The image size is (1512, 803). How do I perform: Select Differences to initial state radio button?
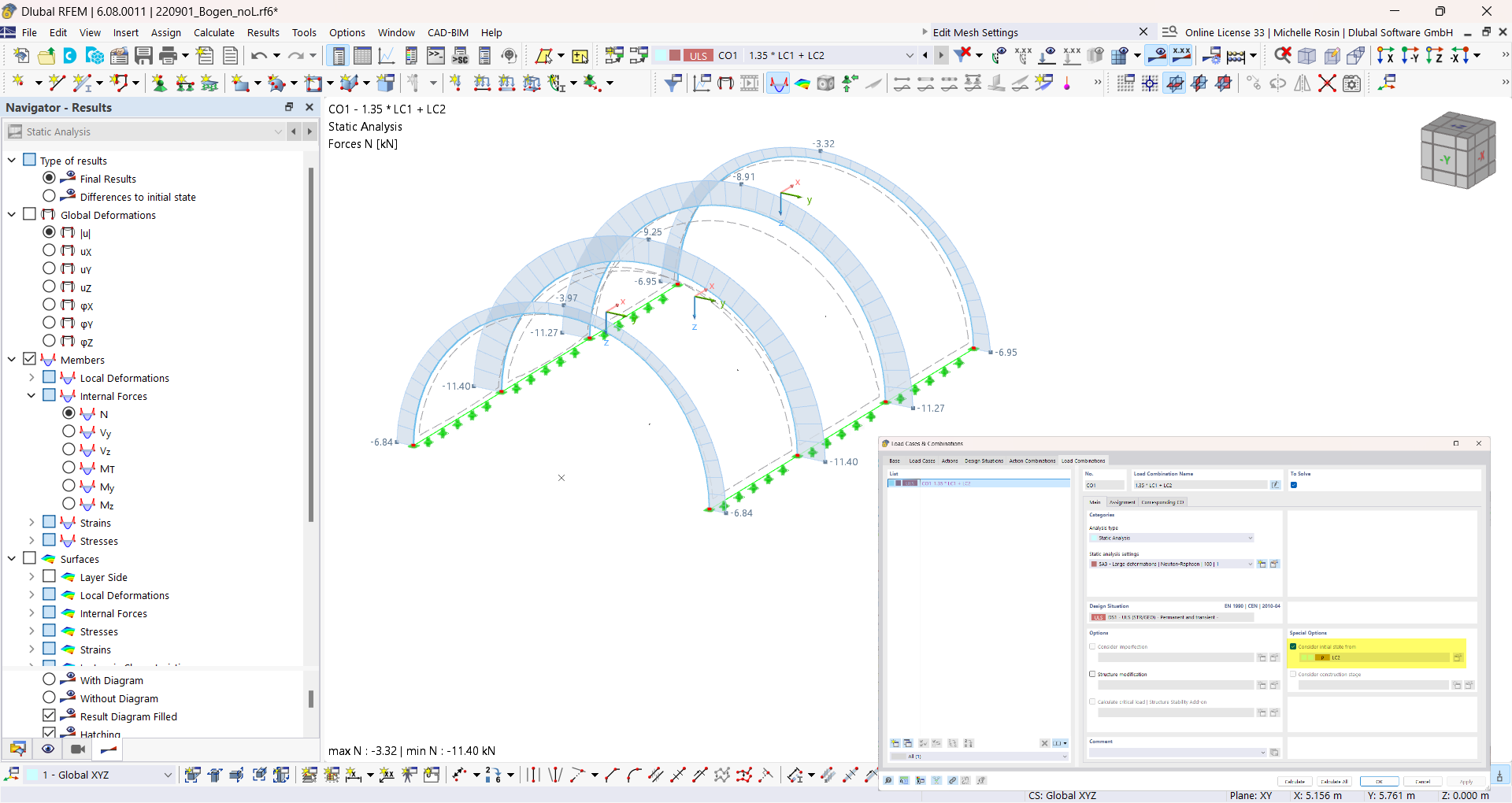coord(50,197)
